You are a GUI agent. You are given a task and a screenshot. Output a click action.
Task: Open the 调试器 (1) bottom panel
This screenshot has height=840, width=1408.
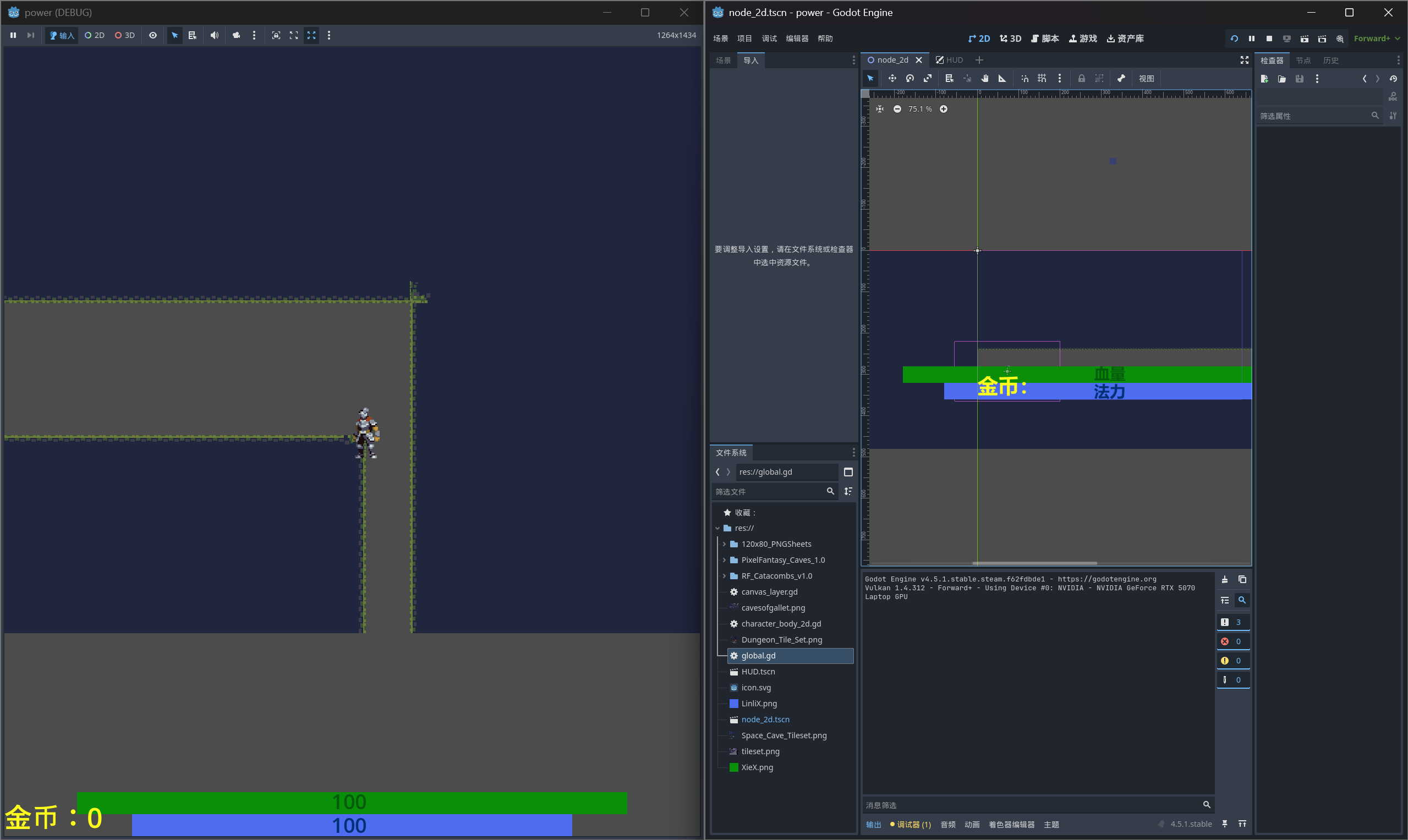tap(911, 824)
